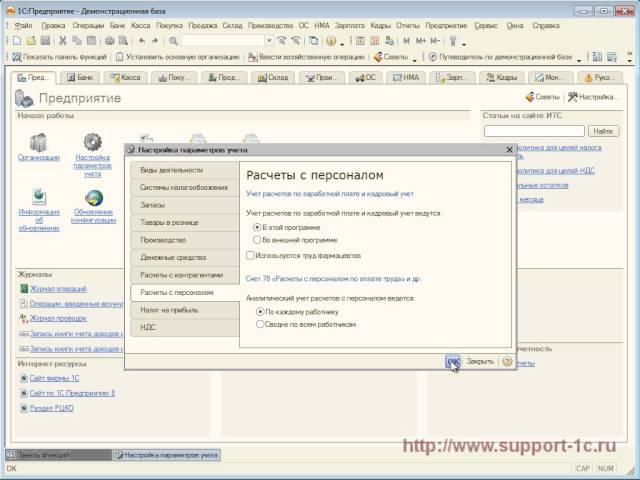
Task: Open Настройка параметров учета gear icon
Action: click(x=92, y=141)
